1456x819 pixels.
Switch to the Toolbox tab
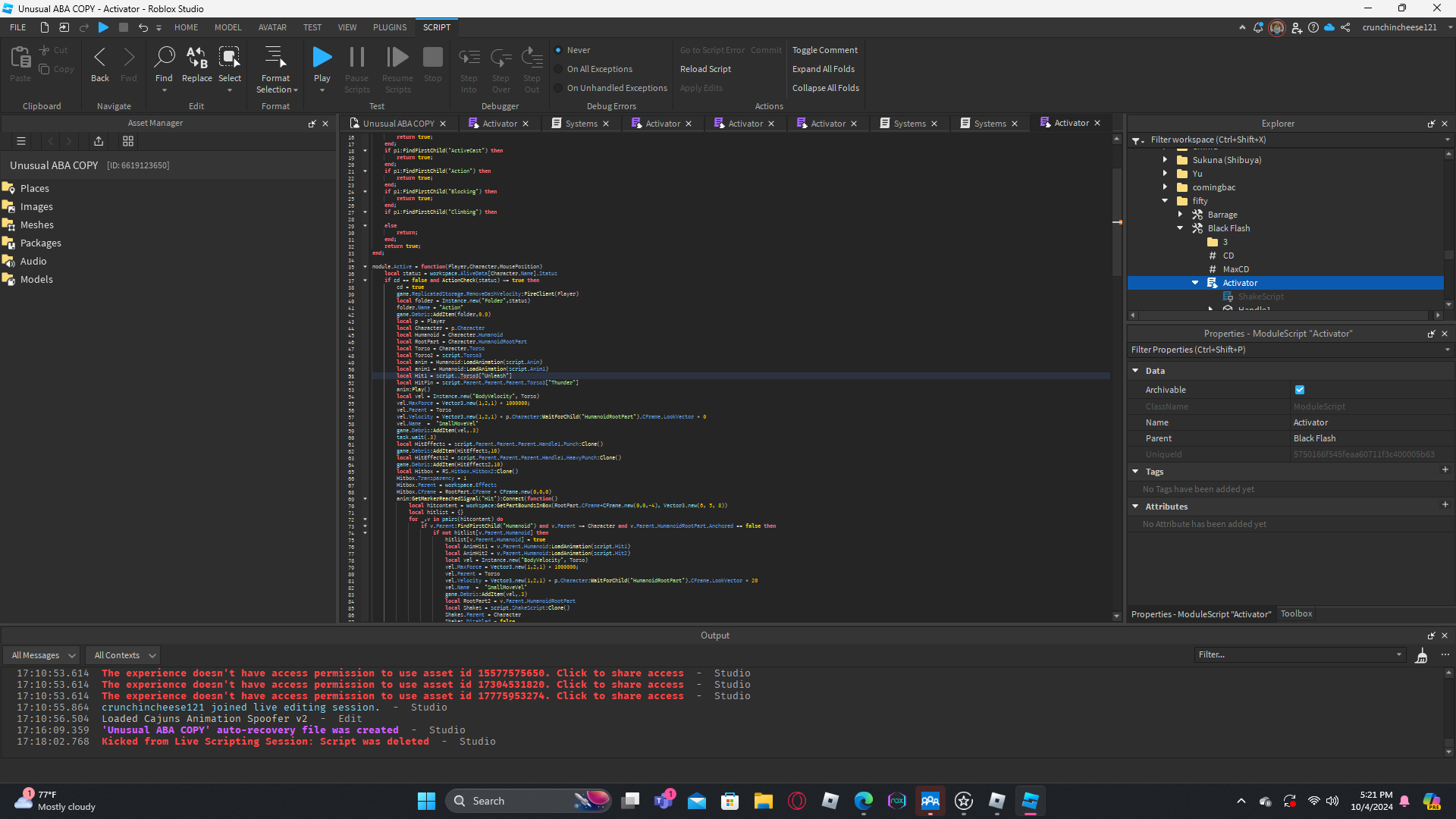(x=1297, y=613)
